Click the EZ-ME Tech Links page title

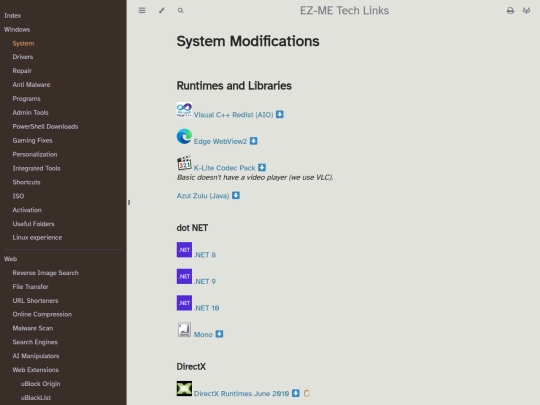(344, 11)
